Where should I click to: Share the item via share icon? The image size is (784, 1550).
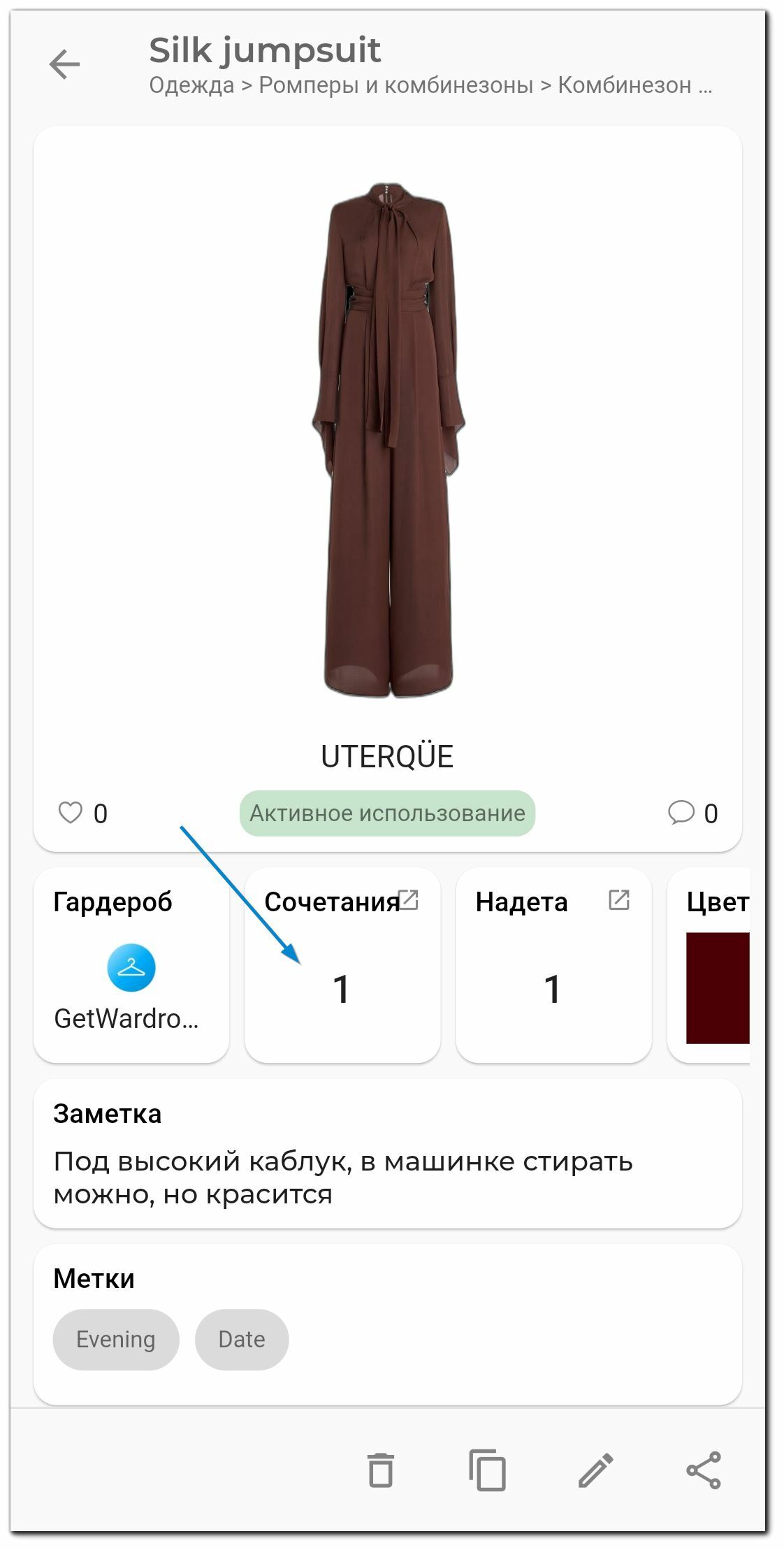point(704,1470)
